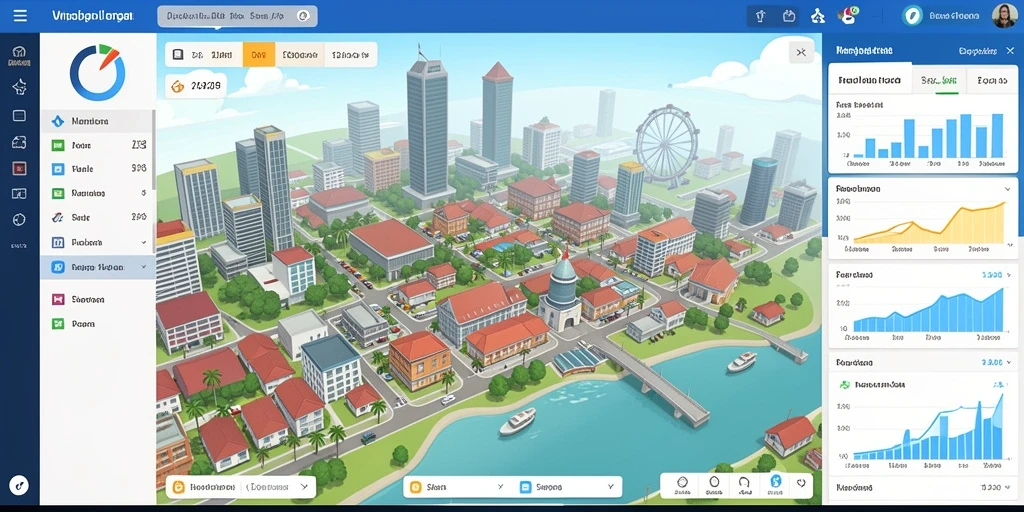This screenshot has height=512, width=1024.
Task: Click the tray share icon beside the upload arrow
Action: click(x=788, y=16)
